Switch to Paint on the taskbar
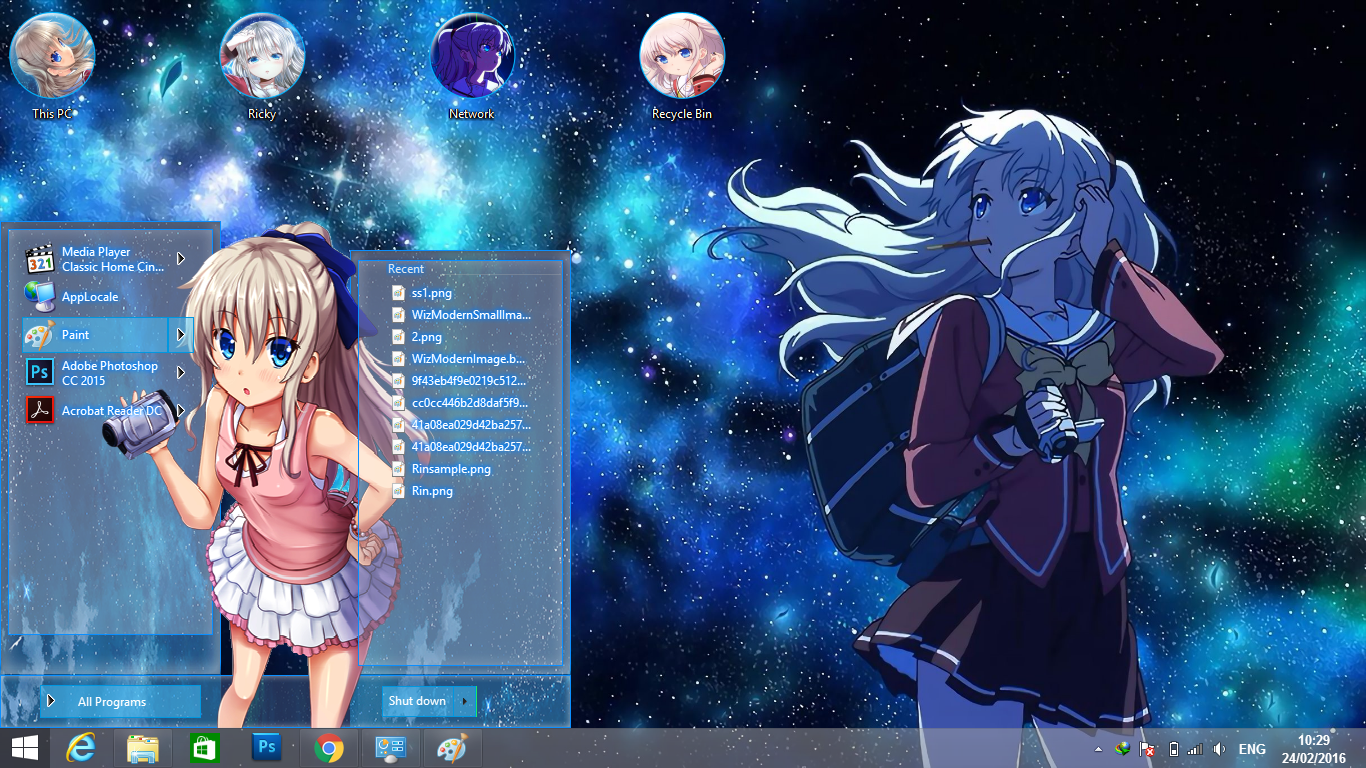Screen dimensions: 1366x768 coord(452,748)
